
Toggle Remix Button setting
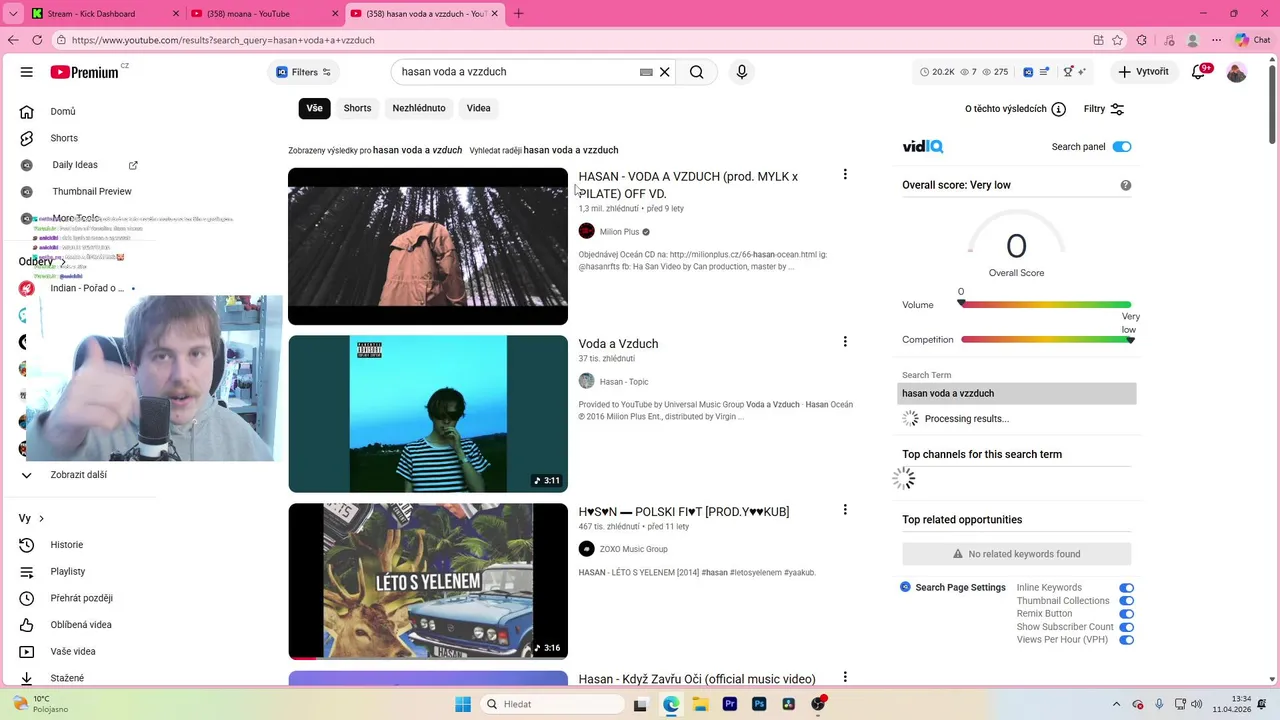point(1127,614)
